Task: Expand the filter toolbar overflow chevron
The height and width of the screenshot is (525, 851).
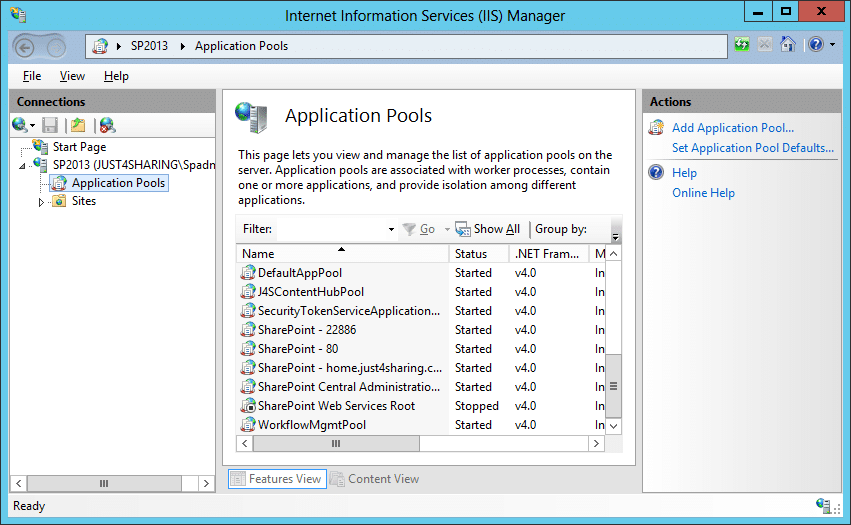Action: click(x=615, y=237)
